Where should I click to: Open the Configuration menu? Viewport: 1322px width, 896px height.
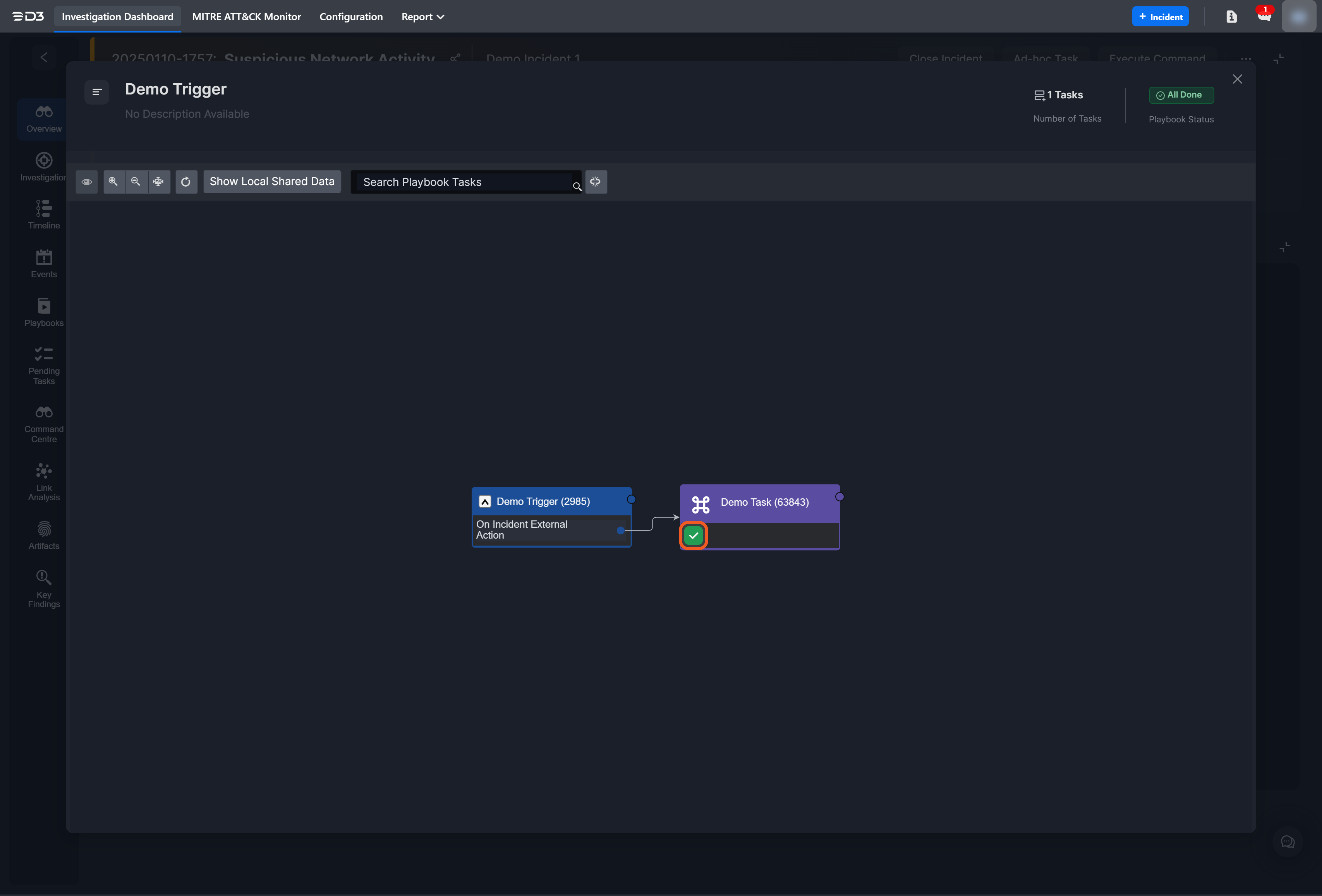pos(351,17)
